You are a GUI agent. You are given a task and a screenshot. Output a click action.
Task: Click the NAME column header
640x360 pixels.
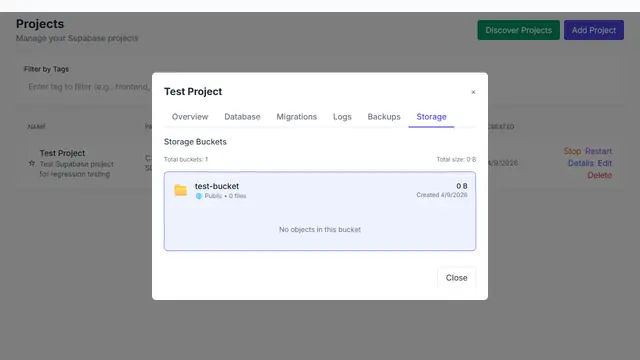tap(37, 127)
